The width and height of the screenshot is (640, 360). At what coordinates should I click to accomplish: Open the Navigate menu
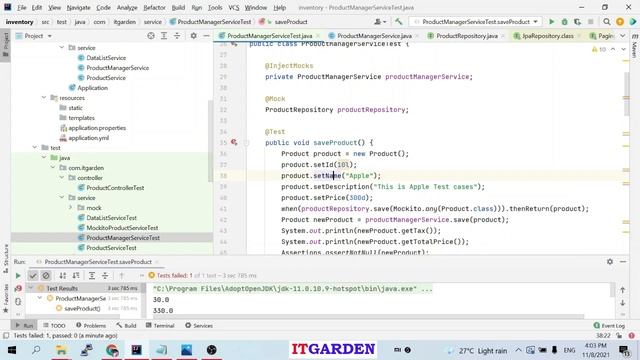78,7
